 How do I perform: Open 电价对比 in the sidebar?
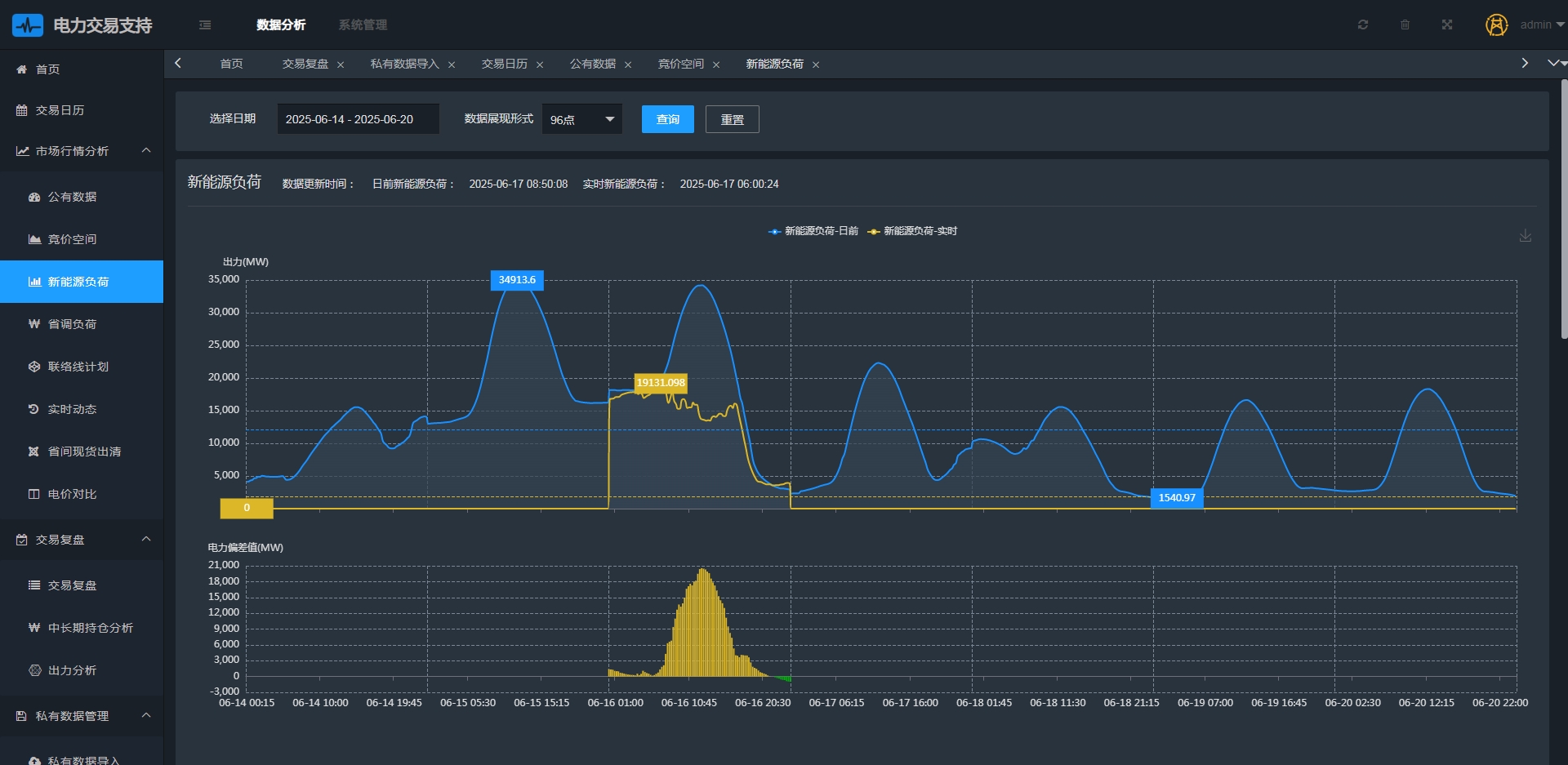pyautogui.click(x=82, y=494)
